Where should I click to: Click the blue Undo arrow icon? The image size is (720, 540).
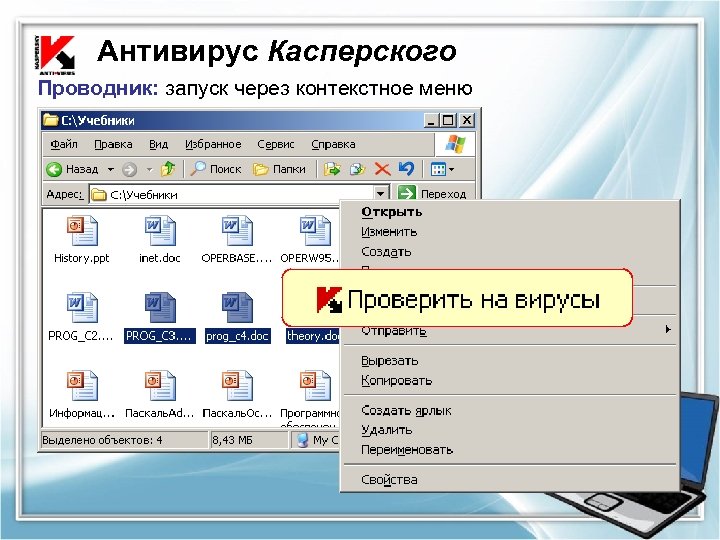pyautogui.click(x=406, y=169)
